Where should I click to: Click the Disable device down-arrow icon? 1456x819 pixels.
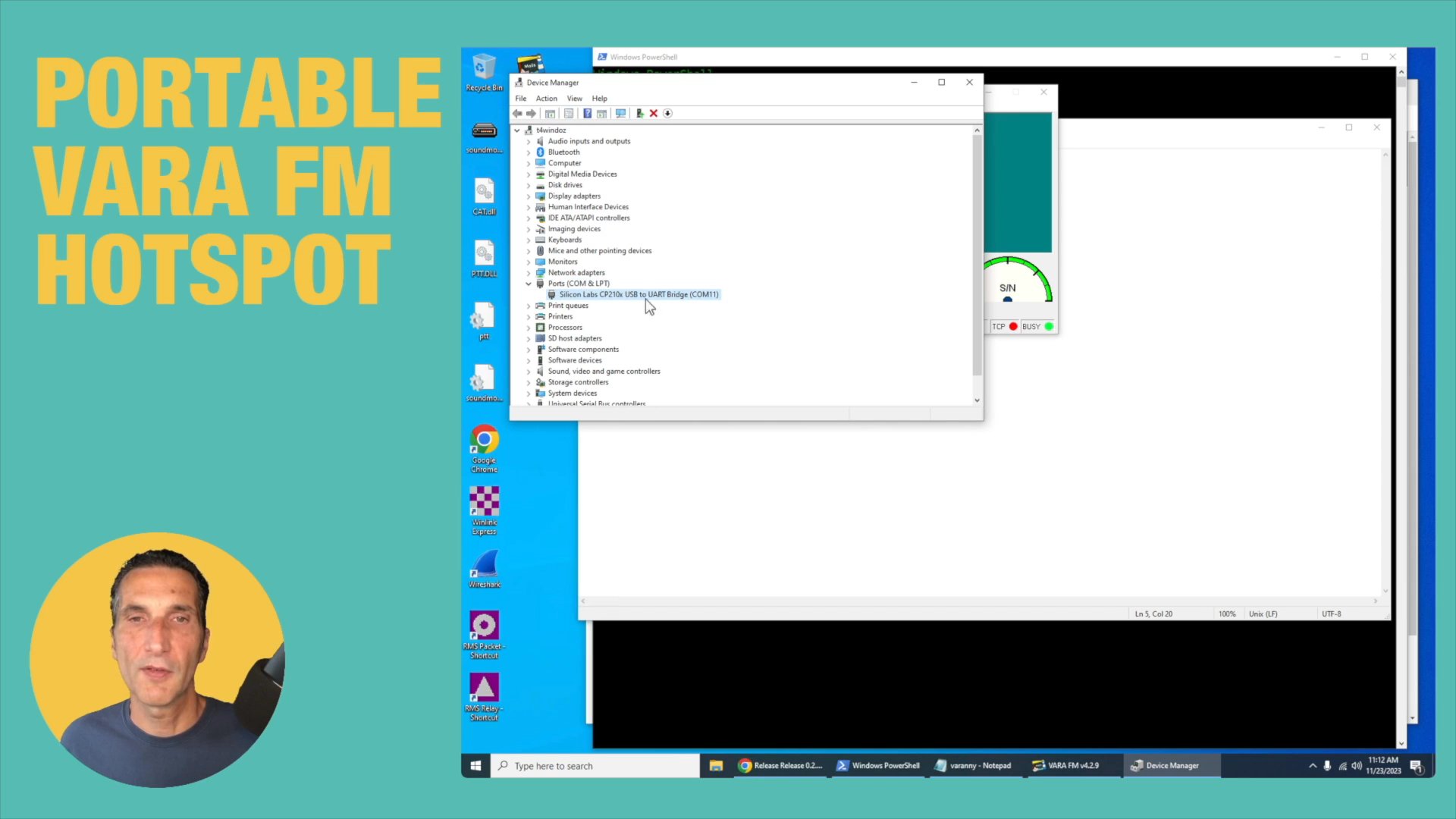click(x=668, y=114)
